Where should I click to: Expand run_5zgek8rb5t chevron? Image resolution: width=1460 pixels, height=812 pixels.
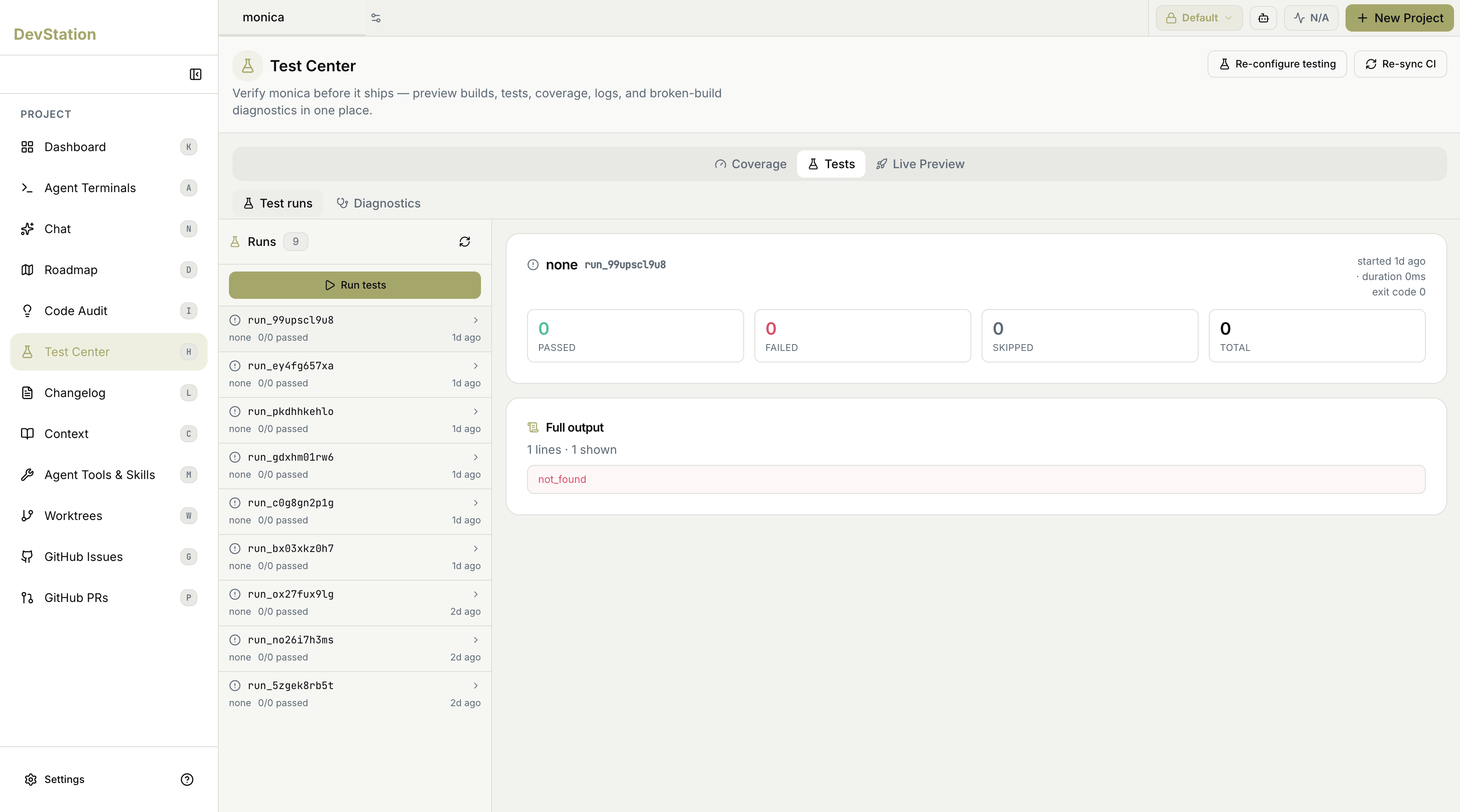475,686
